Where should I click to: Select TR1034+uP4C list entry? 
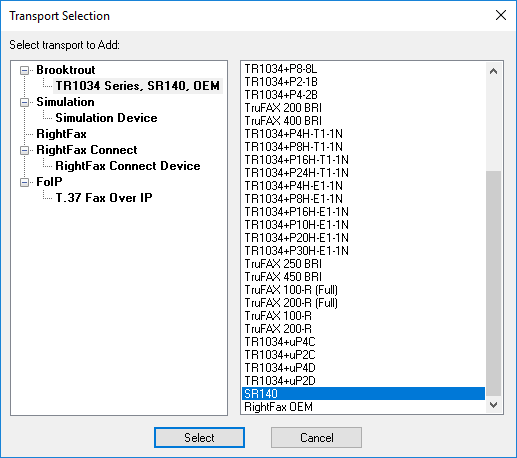pos(363,342)
